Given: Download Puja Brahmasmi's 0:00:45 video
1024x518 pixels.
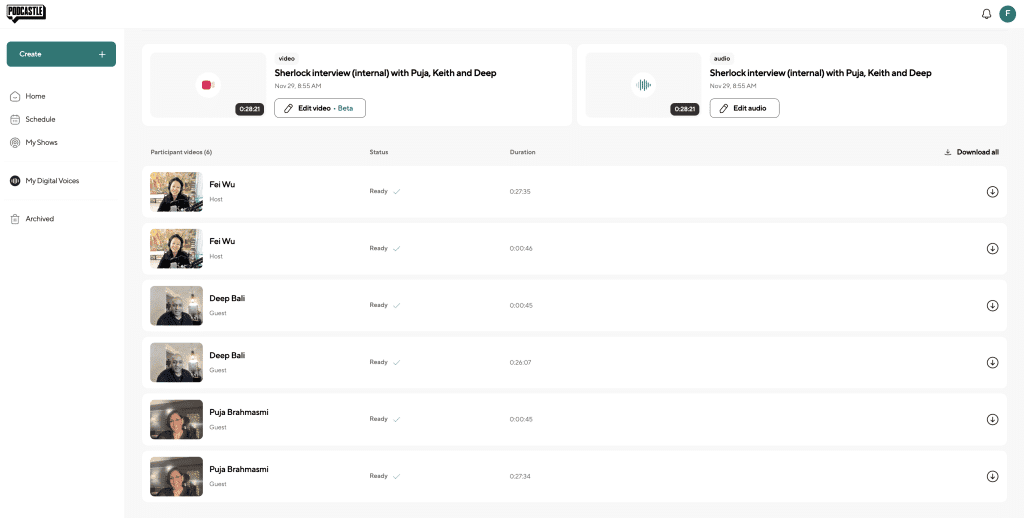Looking at the screenshot, I should [992, 419].
